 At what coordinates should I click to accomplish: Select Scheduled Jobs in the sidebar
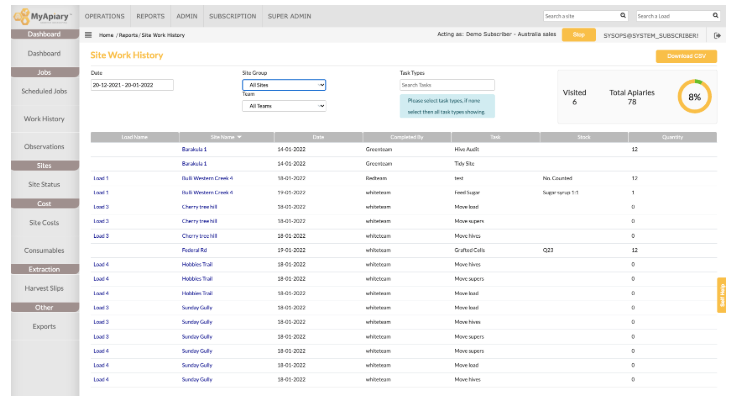(44, 92)
